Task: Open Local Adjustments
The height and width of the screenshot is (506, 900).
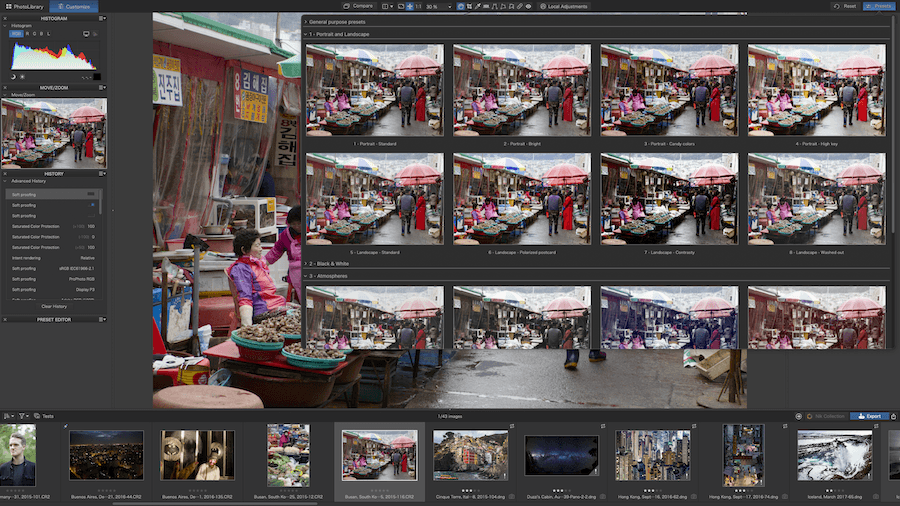Action: (564, 6)
